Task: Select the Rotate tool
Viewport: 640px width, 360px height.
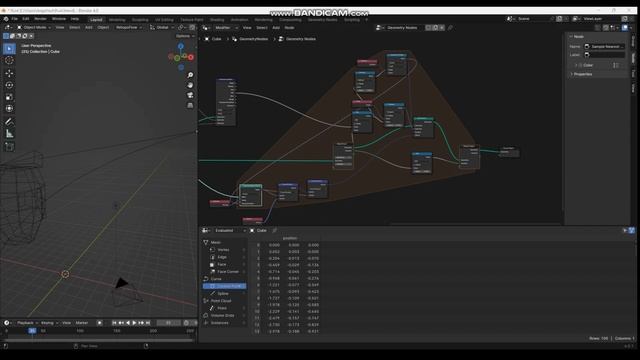Action: coord(9,85)
